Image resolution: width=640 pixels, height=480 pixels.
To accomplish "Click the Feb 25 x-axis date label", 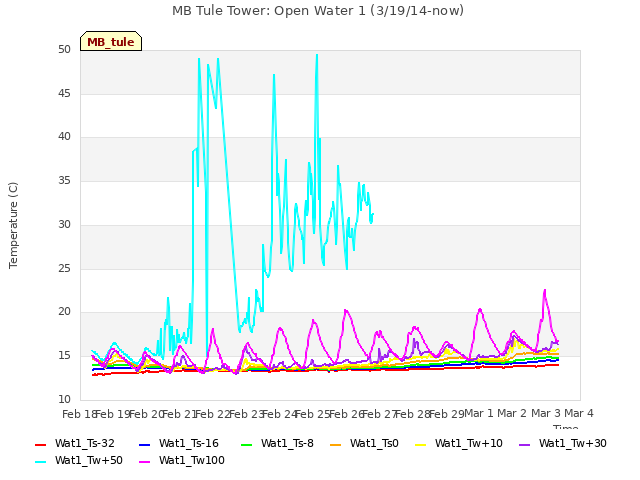I will (x=313, y=414).
